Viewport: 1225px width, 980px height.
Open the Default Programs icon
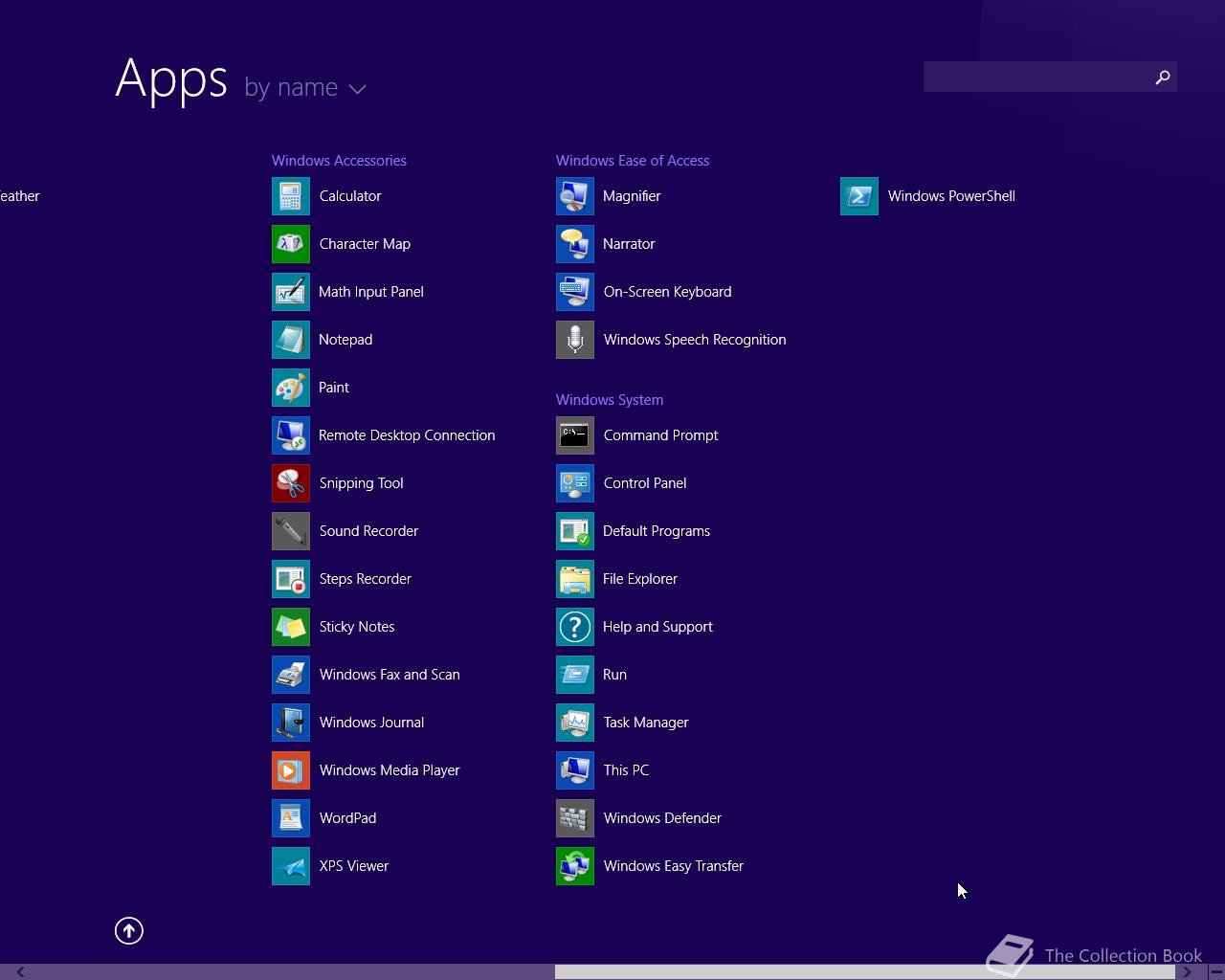[575, 531]
